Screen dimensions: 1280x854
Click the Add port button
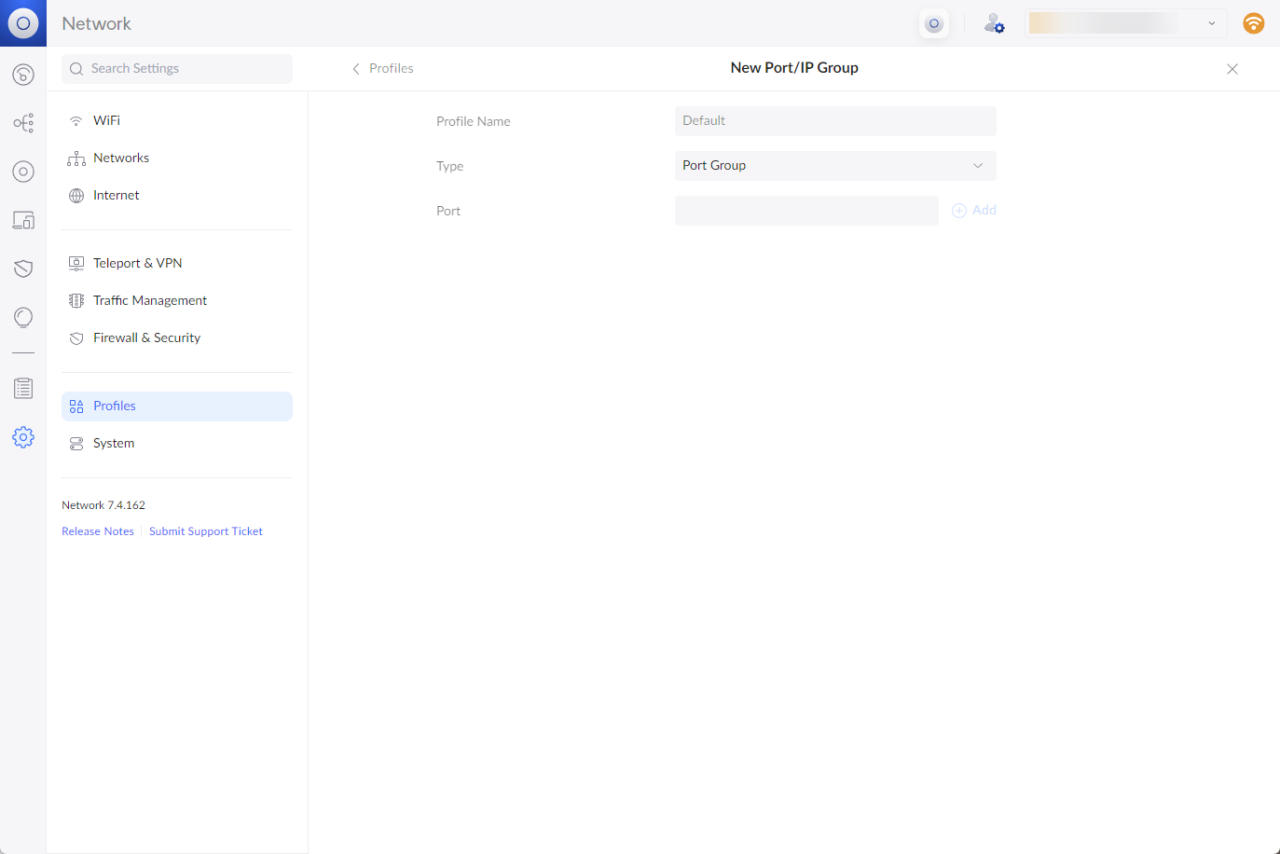coord(974,210)
